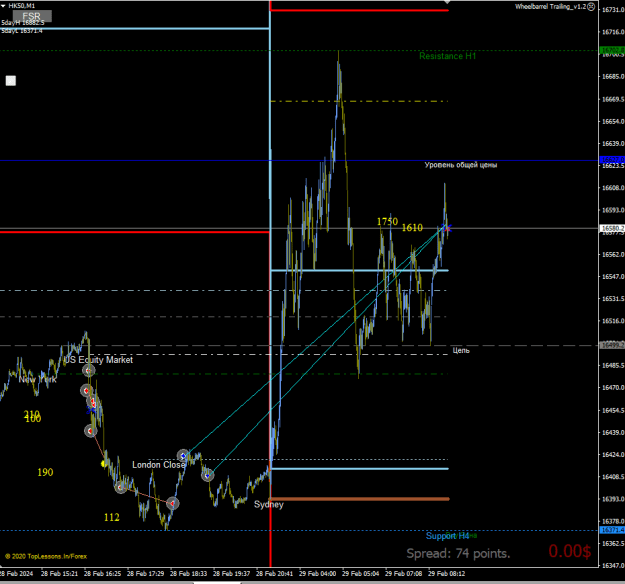
Task: Click the 28 Feb 15:21 time label
Action: click(59, 574)
